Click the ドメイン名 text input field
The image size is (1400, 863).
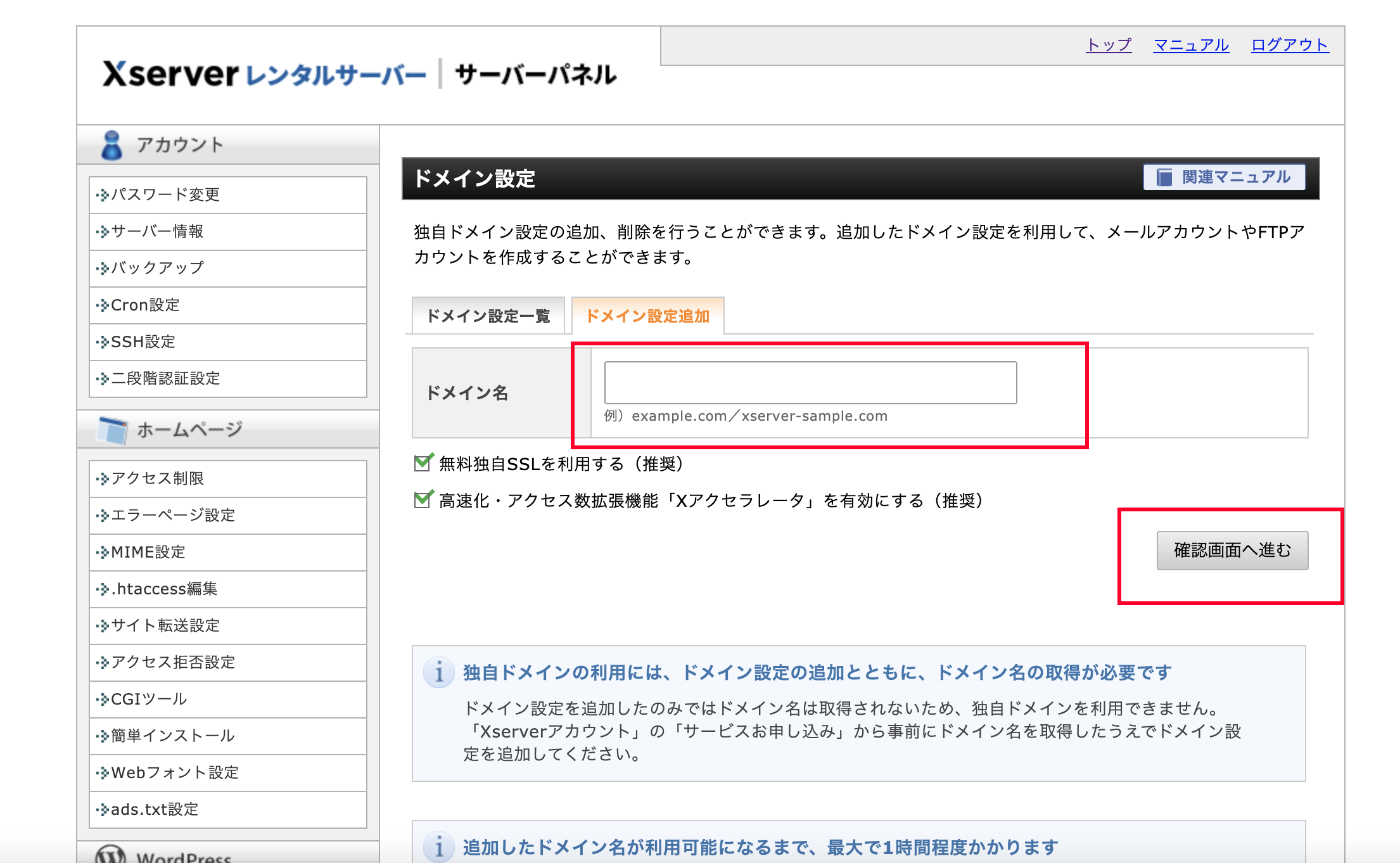click(810, 383)
